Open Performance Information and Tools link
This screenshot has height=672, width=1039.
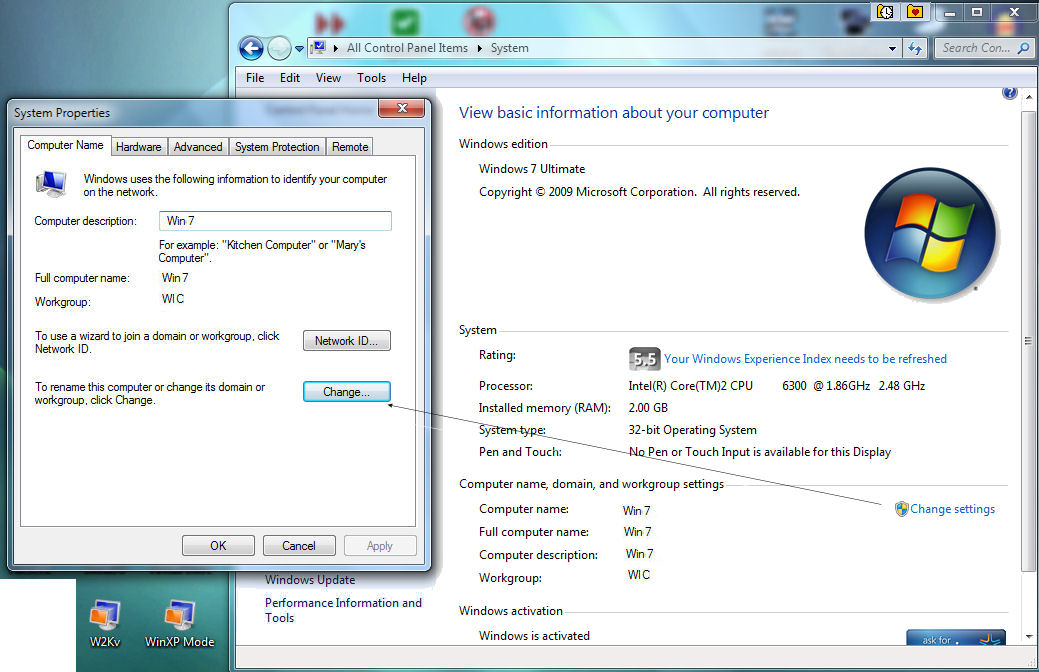pos(343,610)
